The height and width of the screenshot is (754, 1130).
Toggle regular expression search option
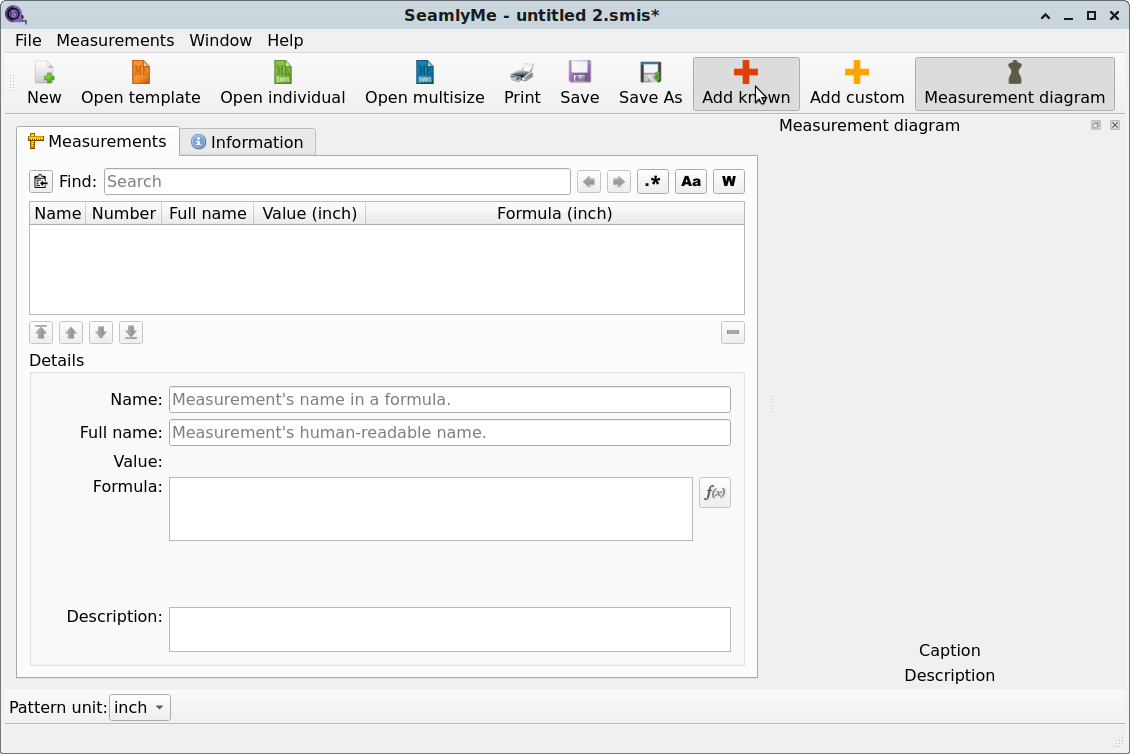[x=652, y=182]
